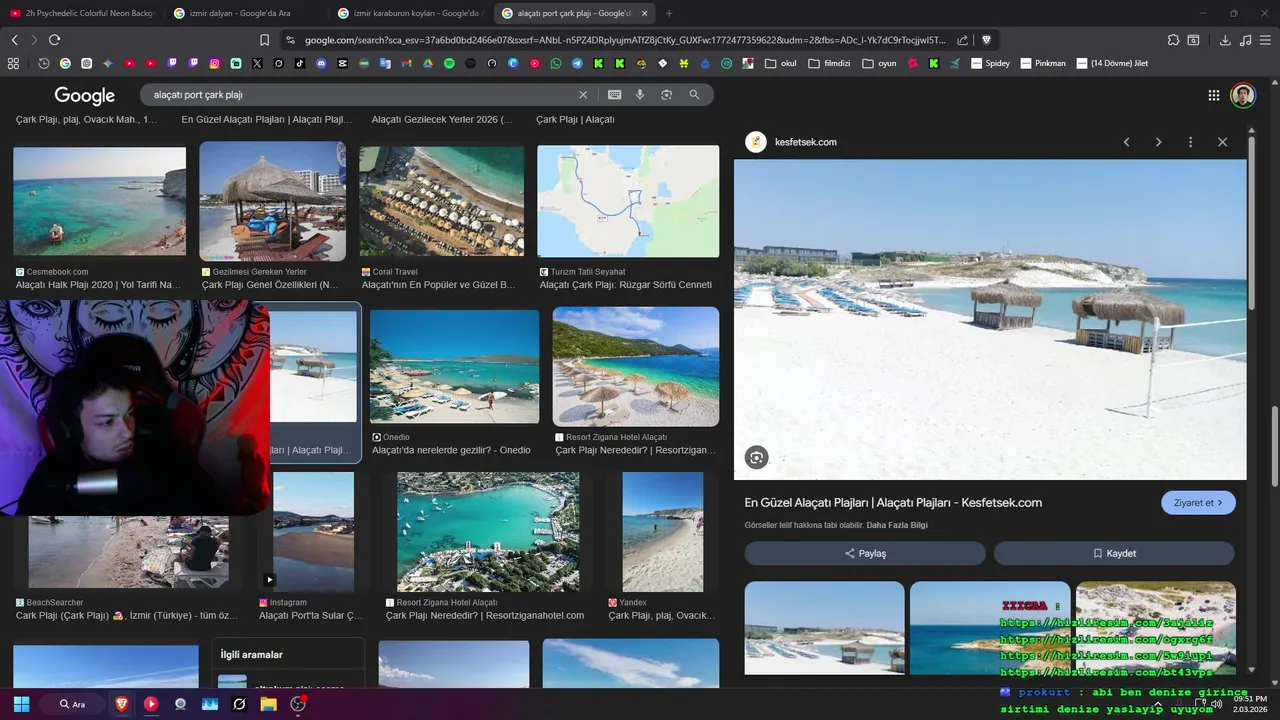The height and width of the screenshot is (720, 1280).
Task: Go back to the previous page
Action: 14,40
